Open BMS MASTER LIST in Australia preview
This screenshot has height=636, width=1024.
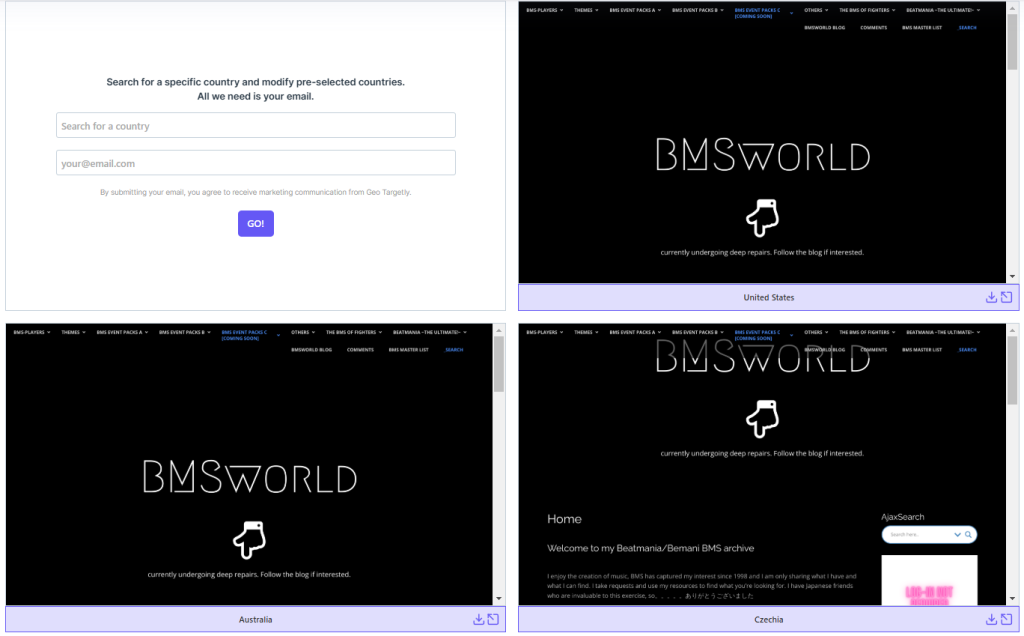point(409,350)
